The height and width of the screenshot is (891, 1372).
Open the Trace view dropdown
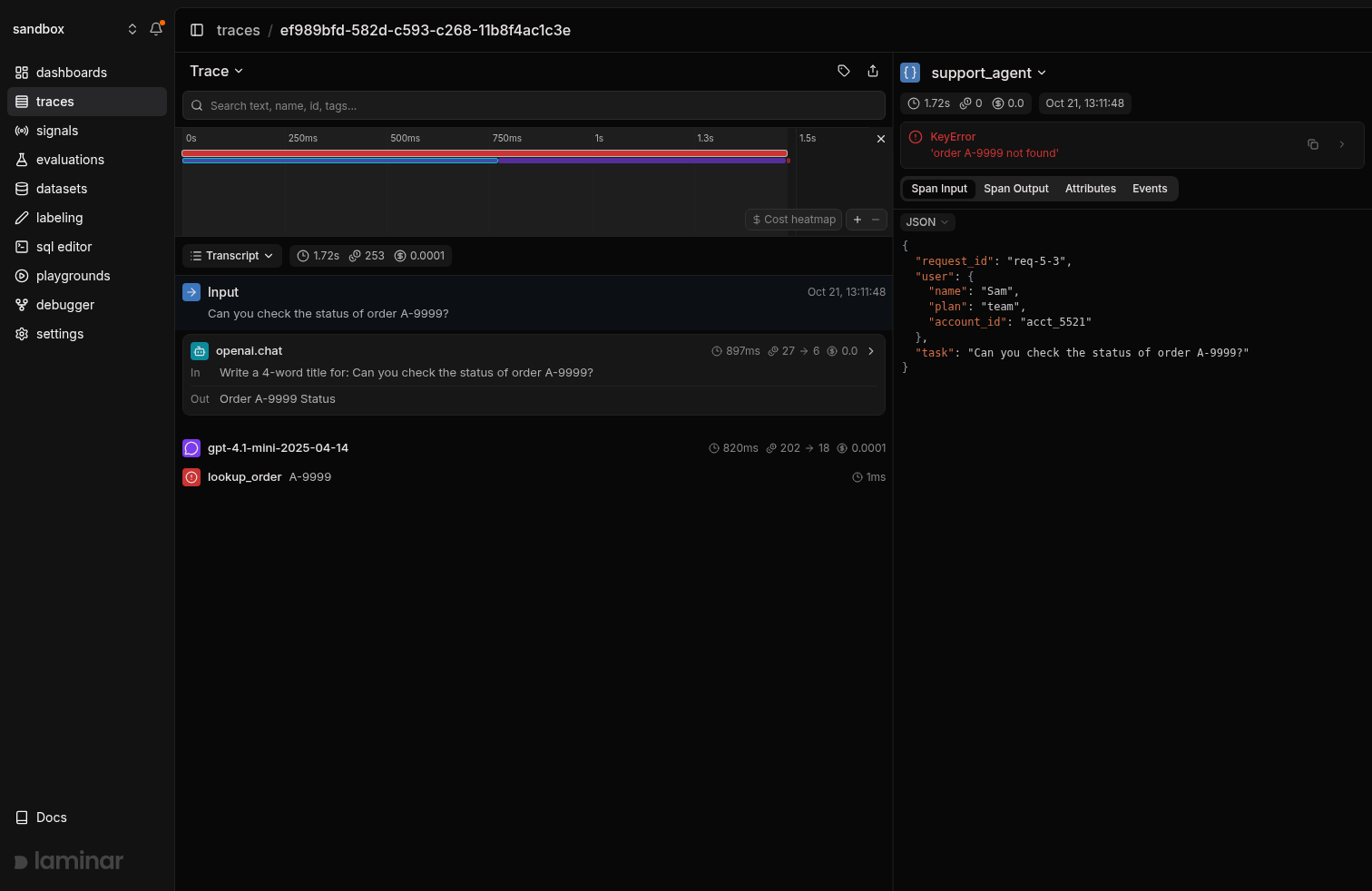(216, 71)
